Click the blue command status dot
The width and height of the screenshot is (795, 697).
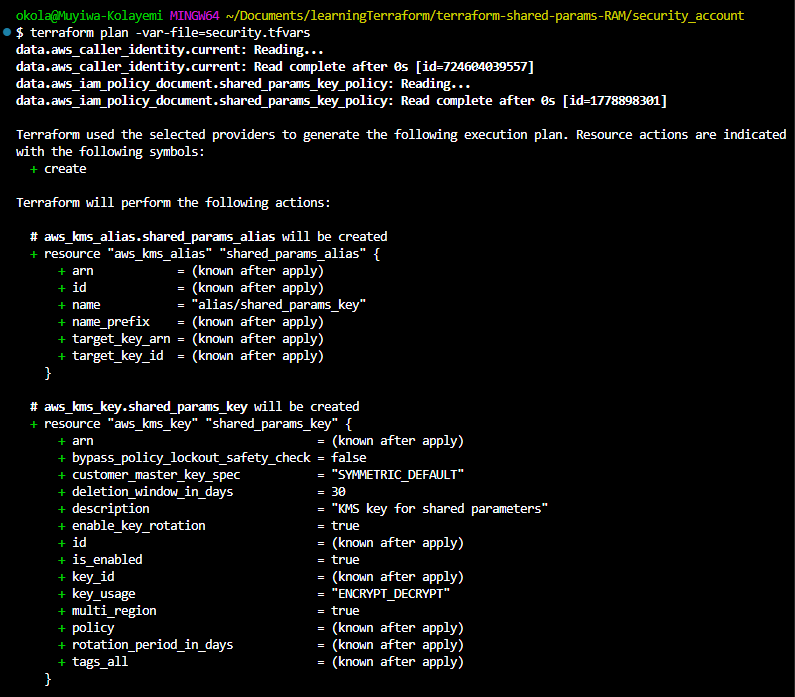(7, 32)
